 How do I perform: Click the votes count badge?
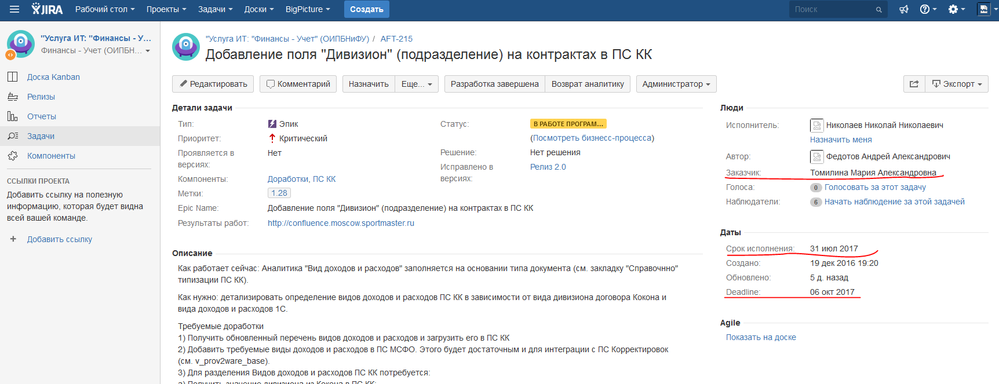816,188
